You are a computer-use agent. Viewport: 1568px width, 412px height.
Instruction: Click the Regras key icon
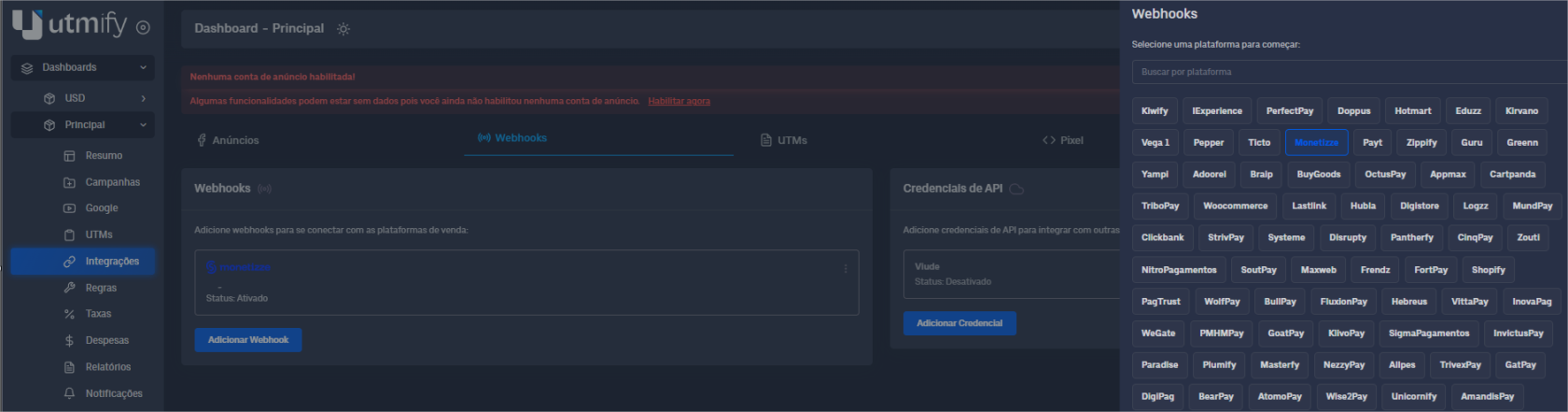69,288
